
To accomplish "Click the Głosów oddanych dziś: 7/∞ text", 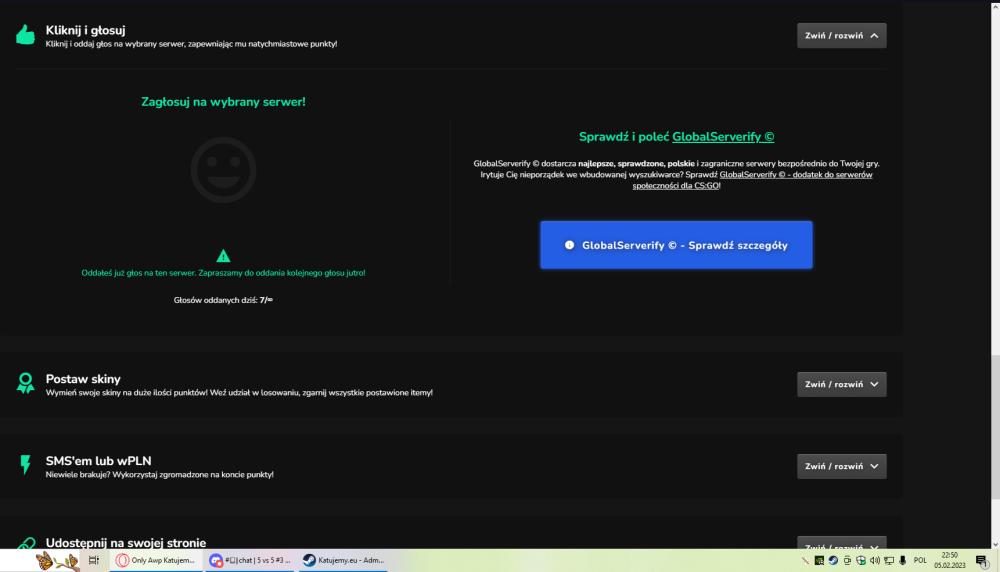I will [223, 300].
